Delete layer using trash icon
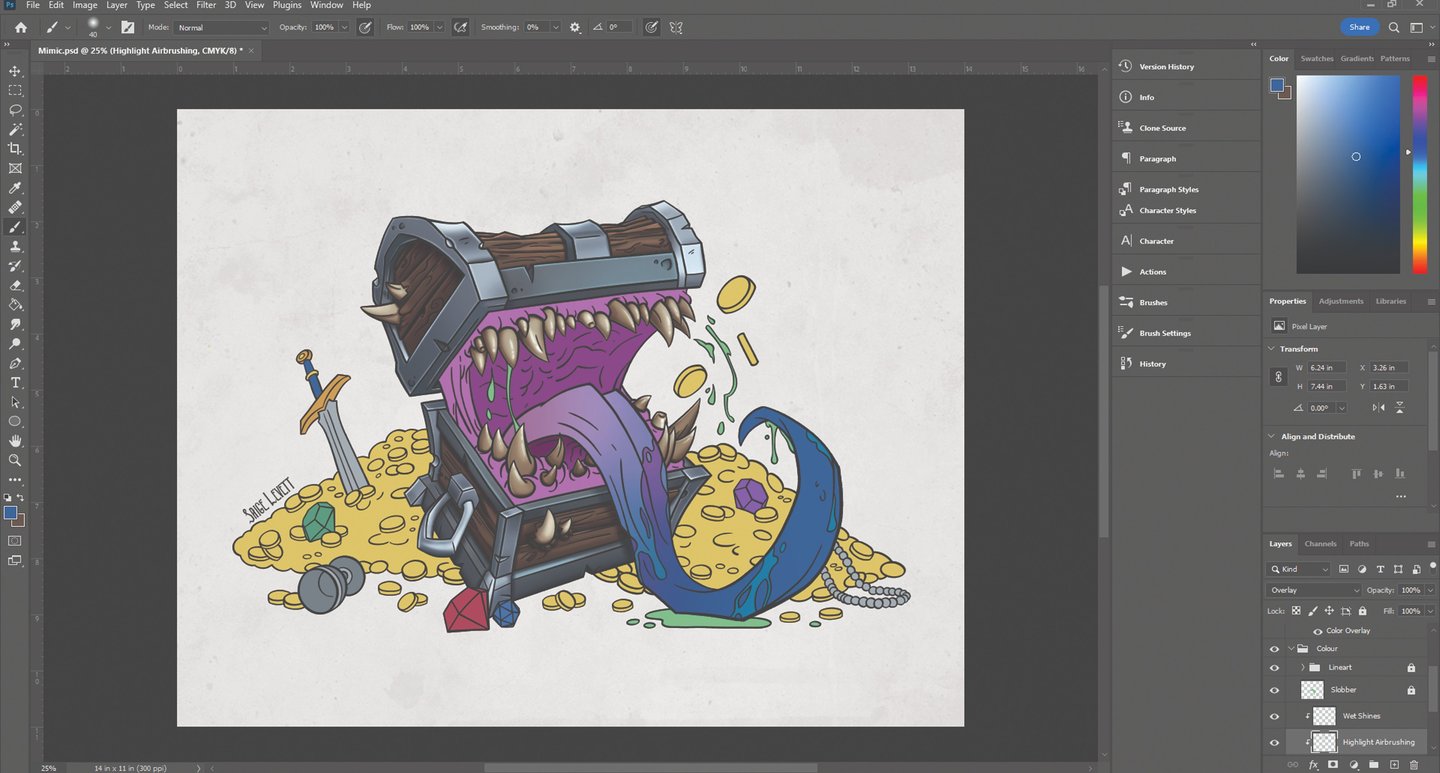The image size is (1440, 773). pyautogui.click(x=1413, y=765)
